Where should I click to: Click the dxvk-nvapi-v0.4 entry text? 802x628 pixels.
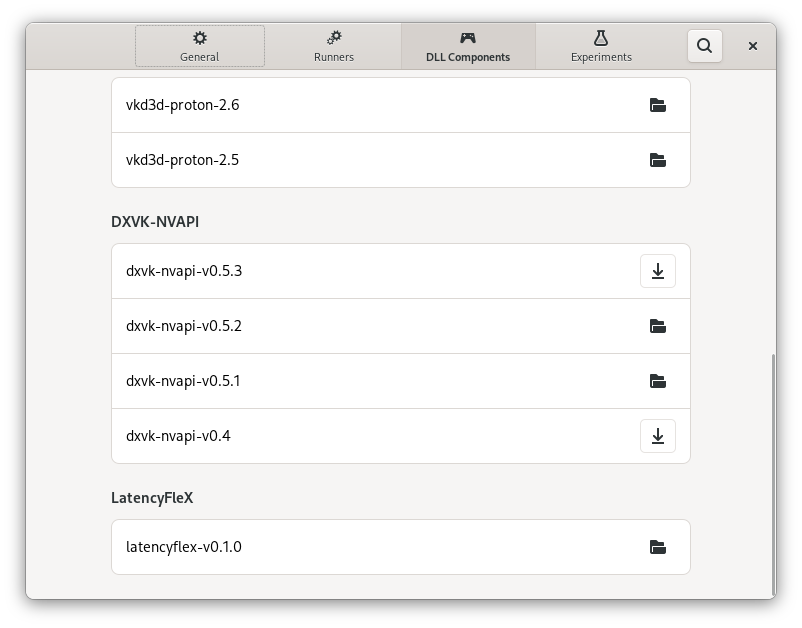178,436
